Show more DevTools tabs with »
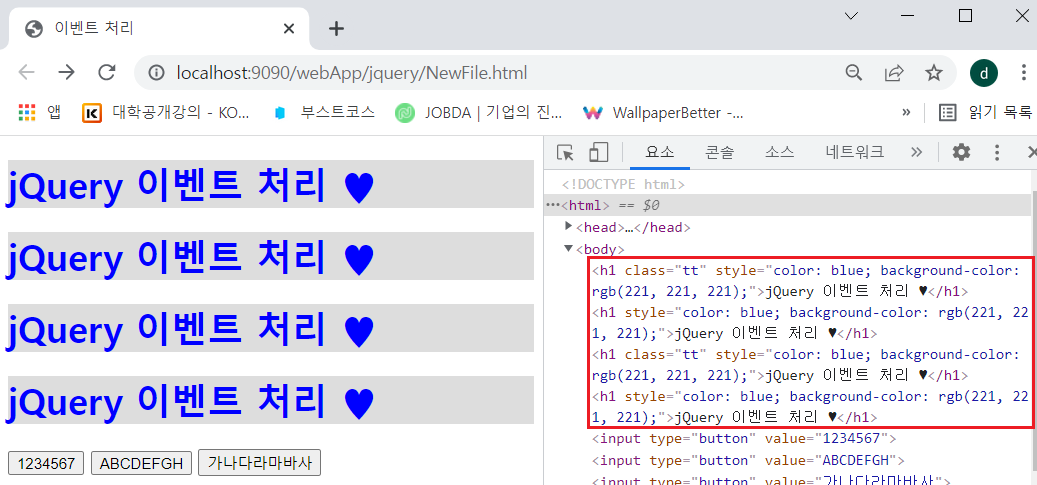The height and width of the screenshot is (485, 1037). click(916, 152)
